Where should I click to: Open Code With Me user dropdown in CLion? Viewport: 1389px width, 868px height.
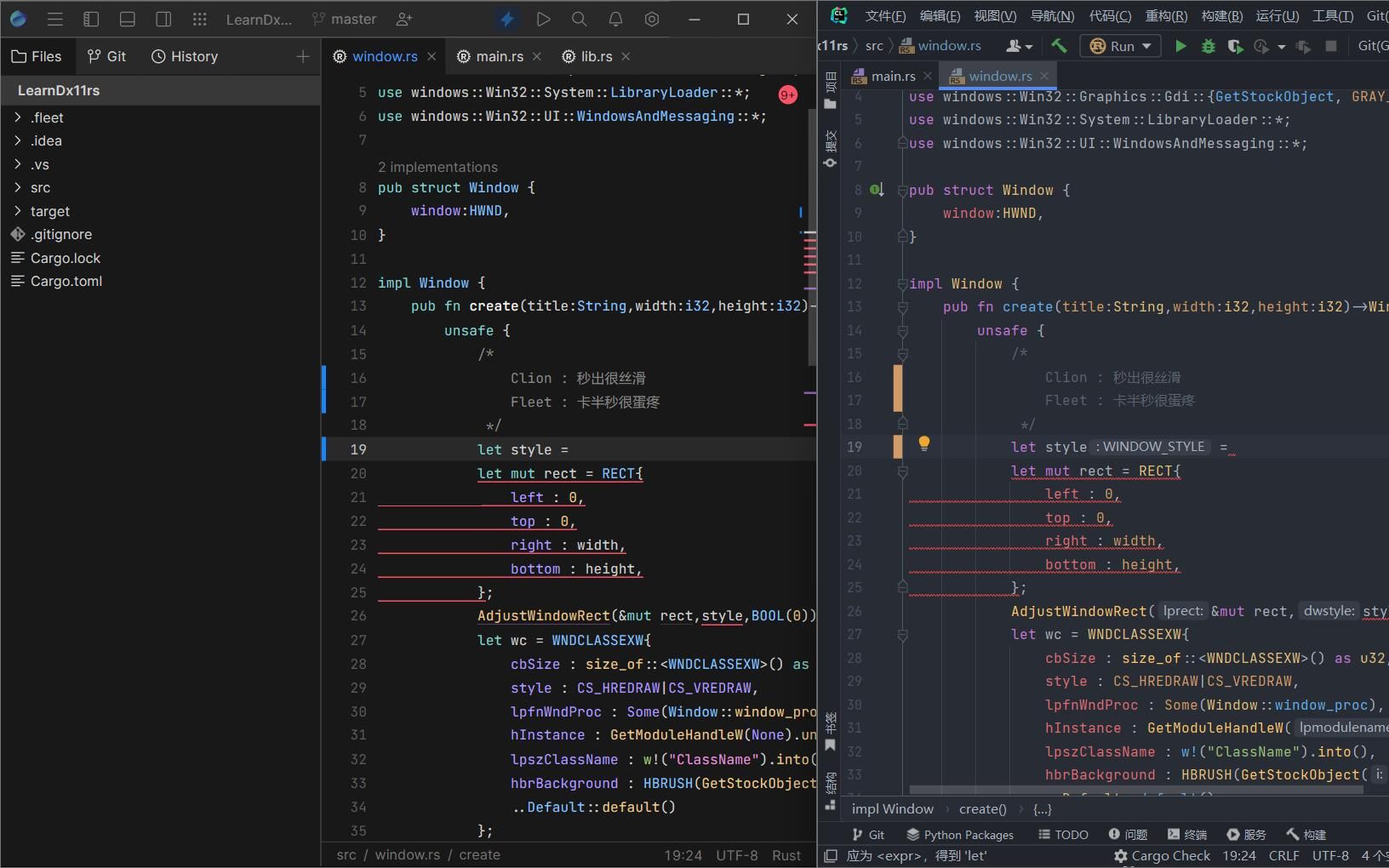(x=1019, y=46)
